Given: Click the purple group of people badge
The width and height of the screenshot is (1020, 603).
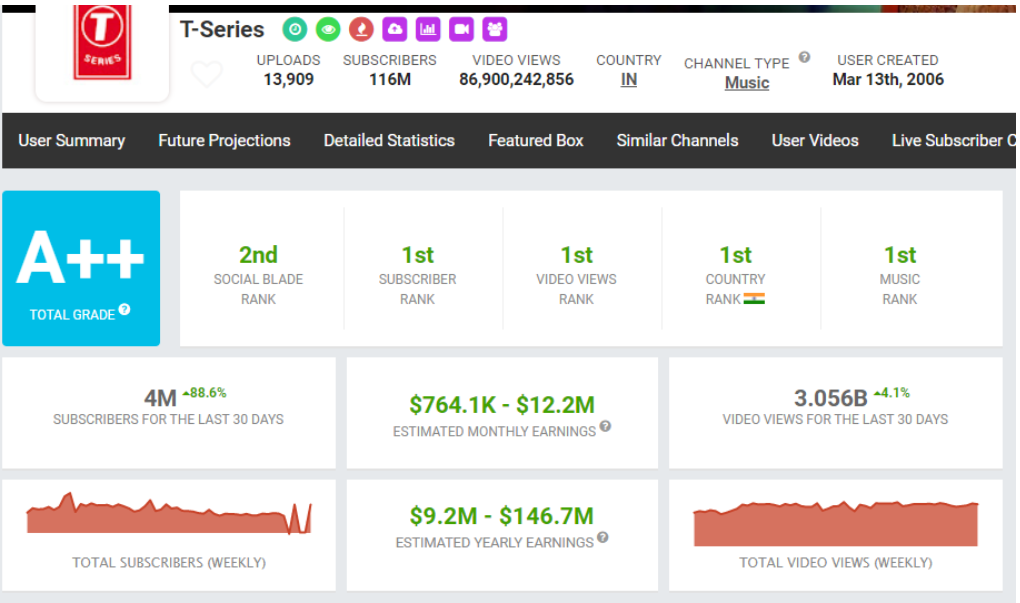Looking at the screenshot, I should coord(495,29).
